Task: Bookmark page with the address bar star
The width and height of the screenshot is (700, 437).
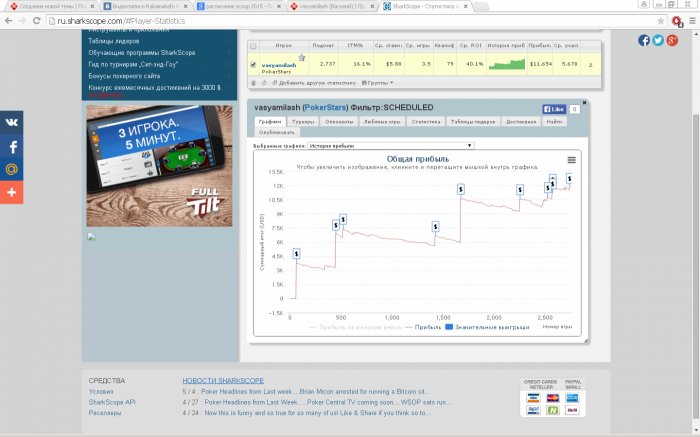Action: [661, 21]
